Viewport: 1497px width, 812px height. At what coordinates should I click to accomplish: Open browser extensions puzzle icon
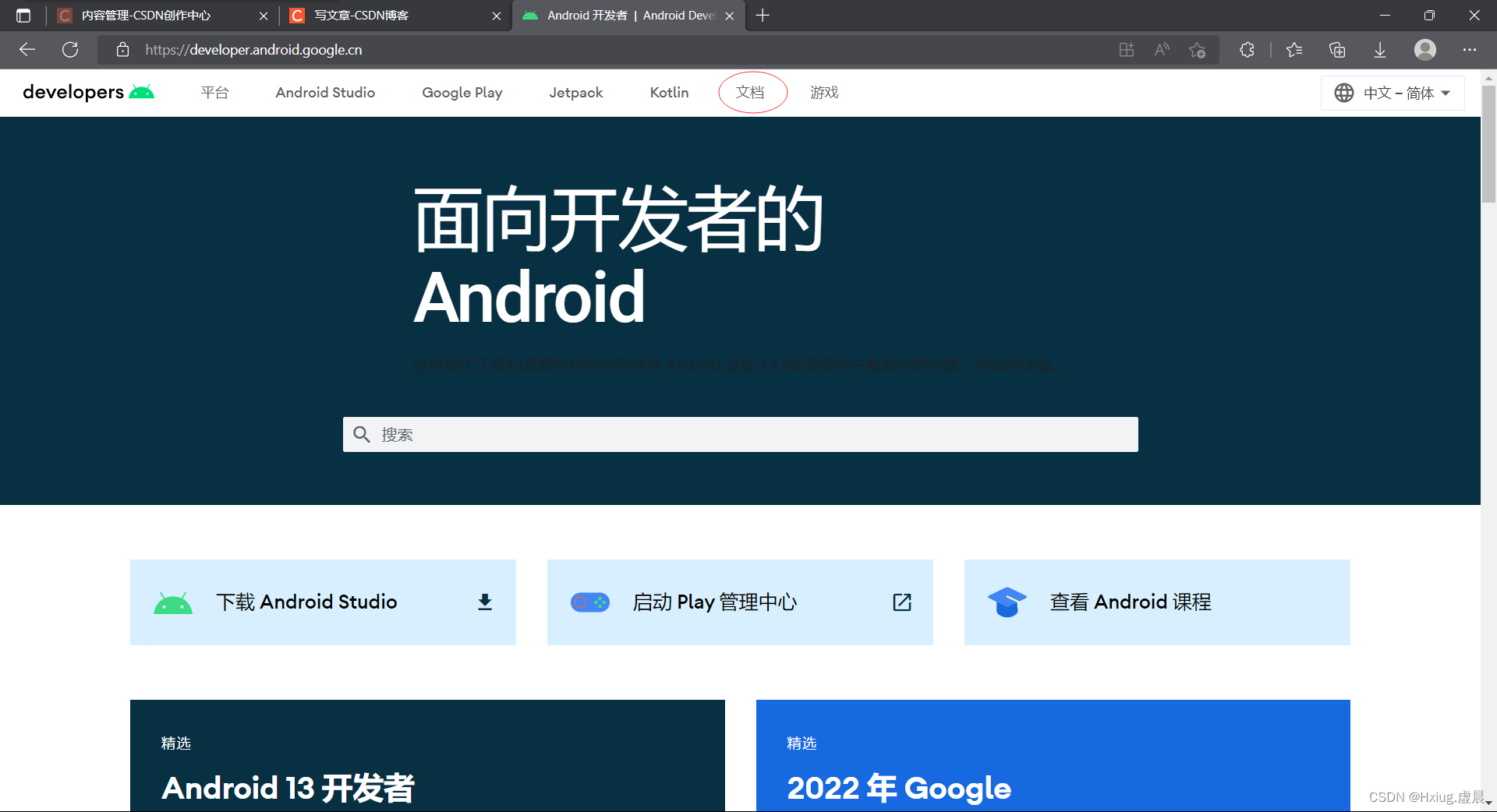click(x=1247, y=50)
